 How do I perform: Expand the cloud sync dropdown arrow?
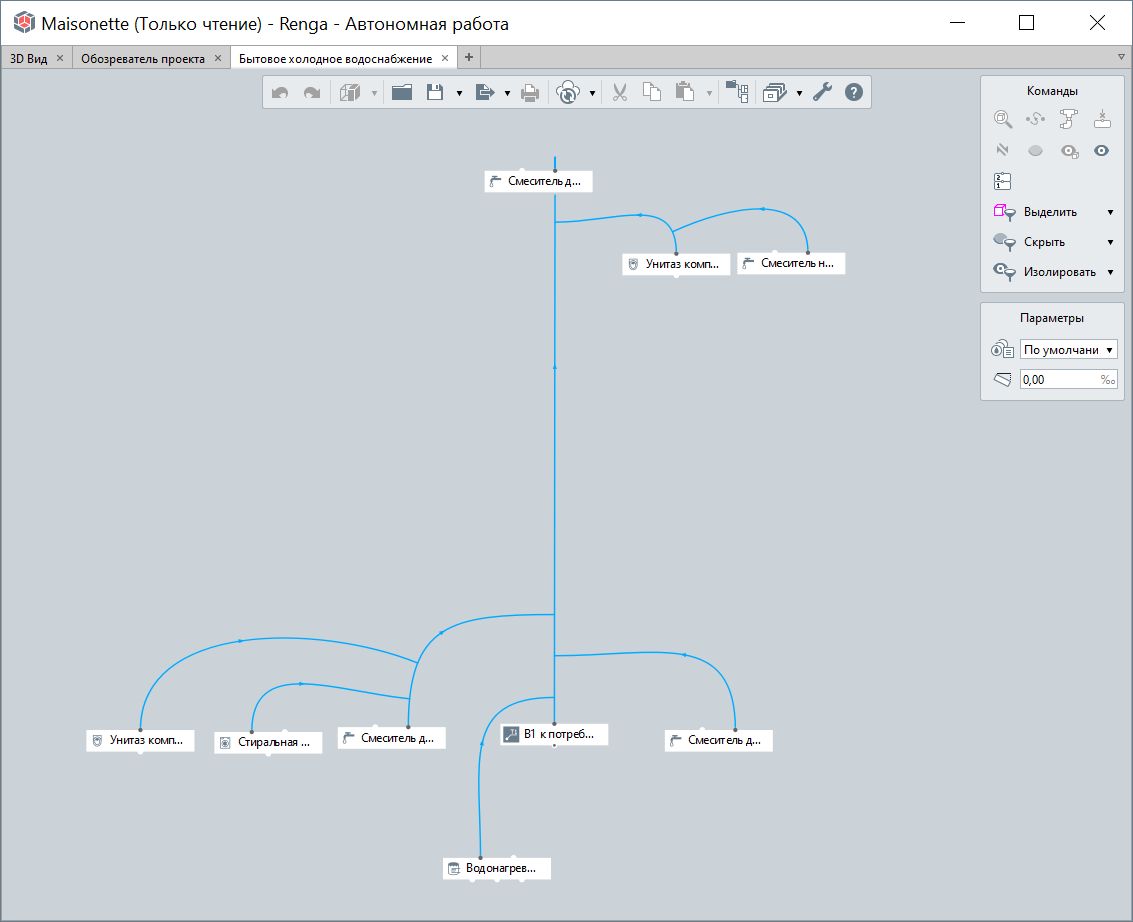click(x=593, y=93)
